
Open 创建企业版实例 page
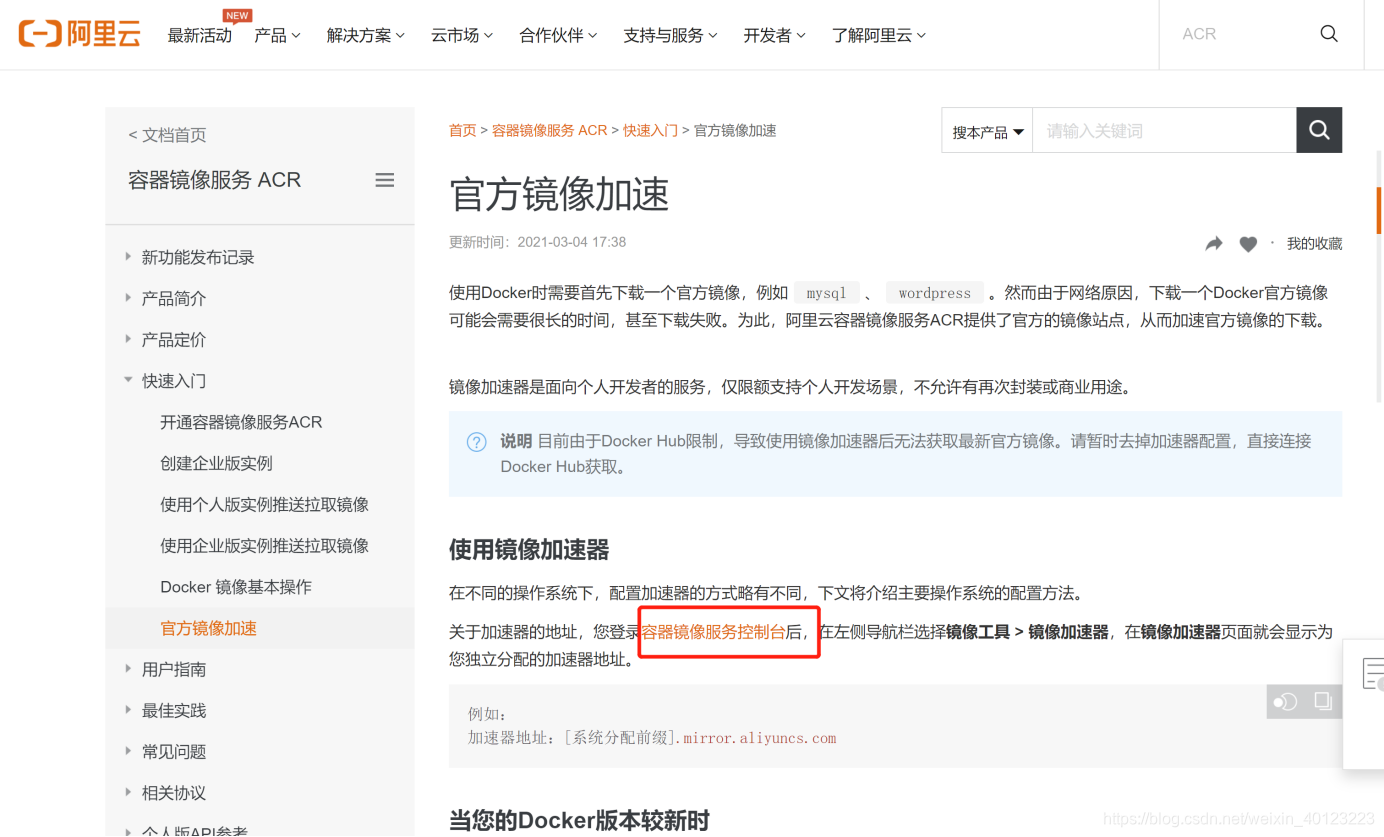pyautogui.click(x=216, y=463)
